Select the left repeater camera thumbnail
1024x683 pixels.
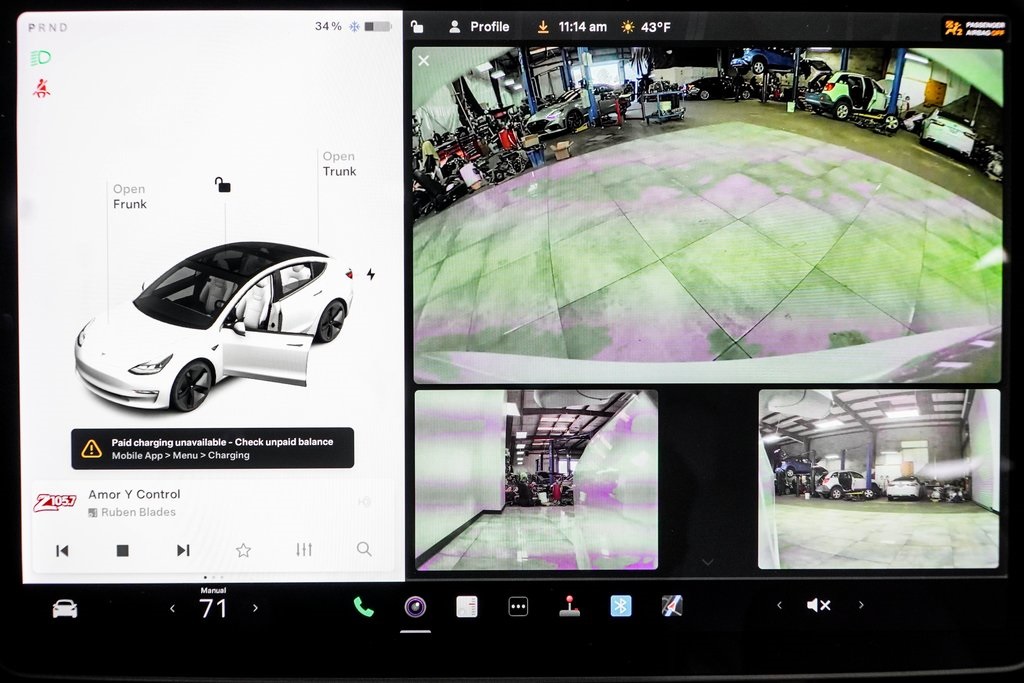tap(536, 480)
